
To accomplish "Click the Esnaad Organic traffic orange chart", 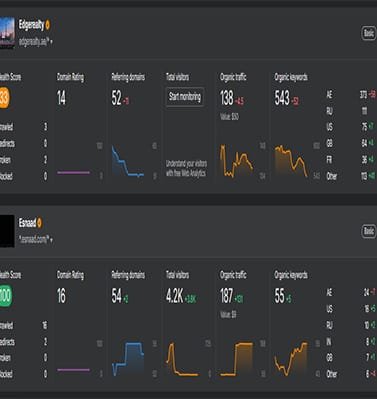I will [237, 359].
